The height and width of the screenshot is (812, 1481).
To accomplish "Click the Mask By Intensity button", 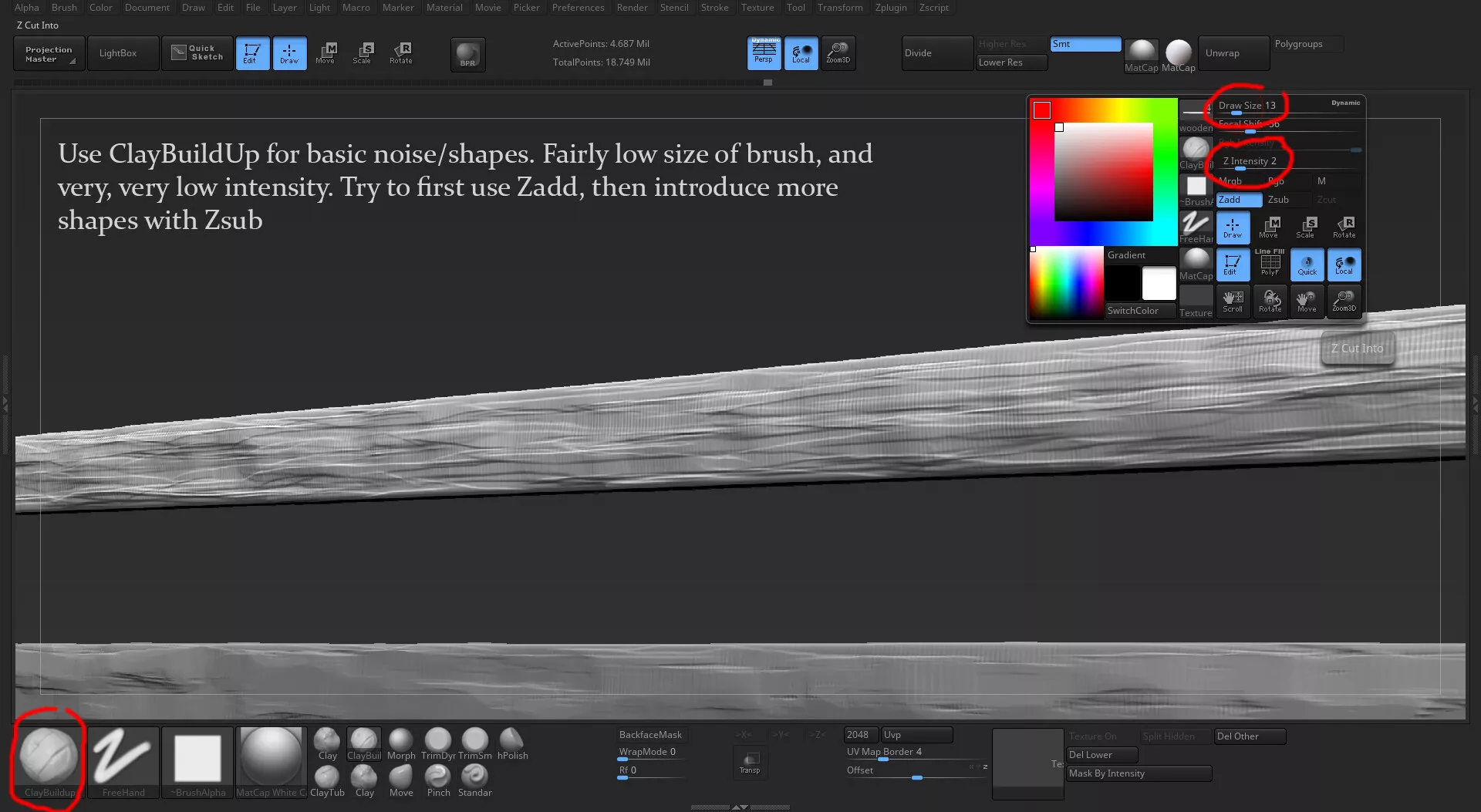I will 1138,773.
